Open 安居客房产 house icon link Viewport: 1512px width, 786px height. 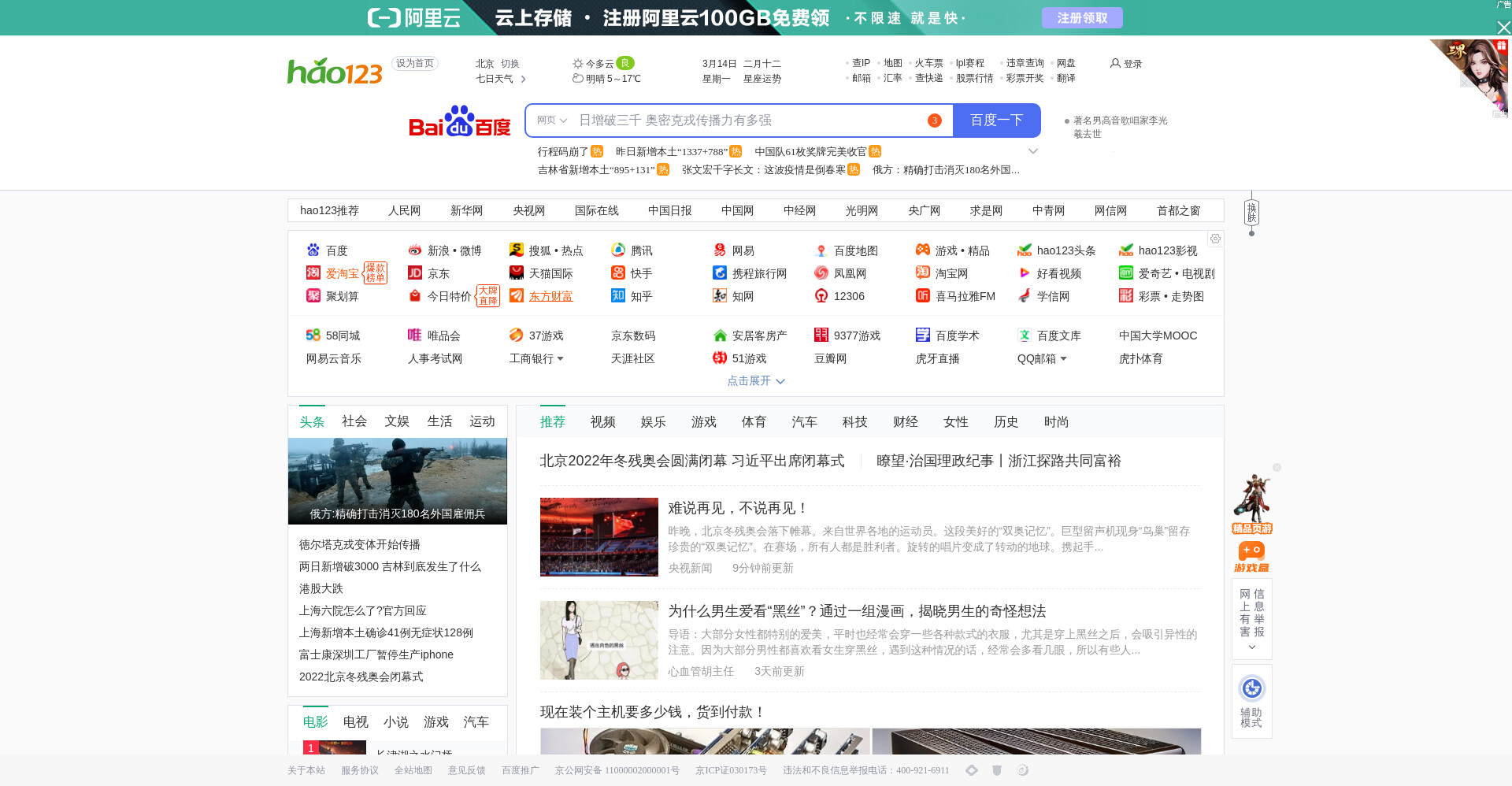[720, 336]
